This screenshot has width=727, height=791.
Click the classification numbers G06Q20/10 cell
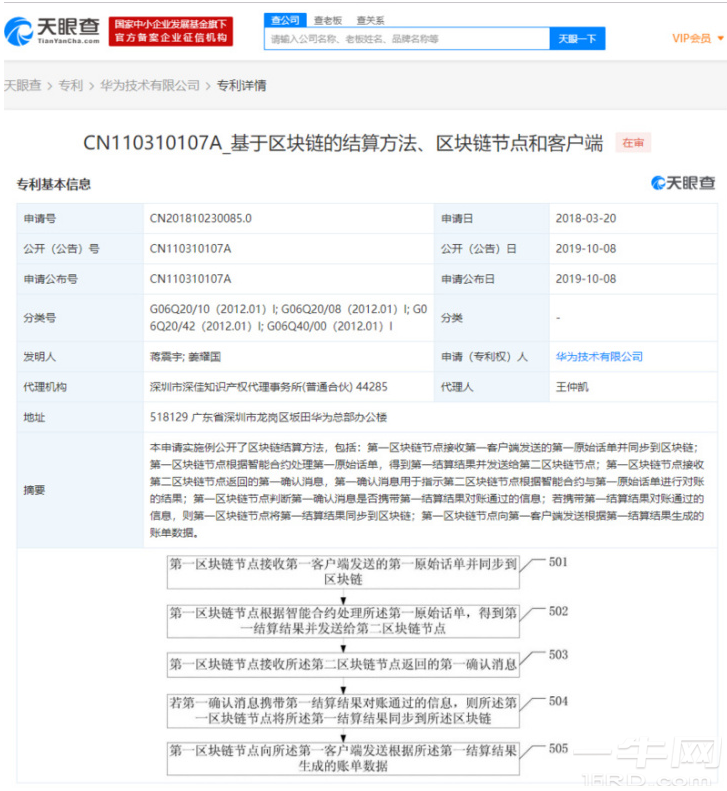tap(288, 318)
